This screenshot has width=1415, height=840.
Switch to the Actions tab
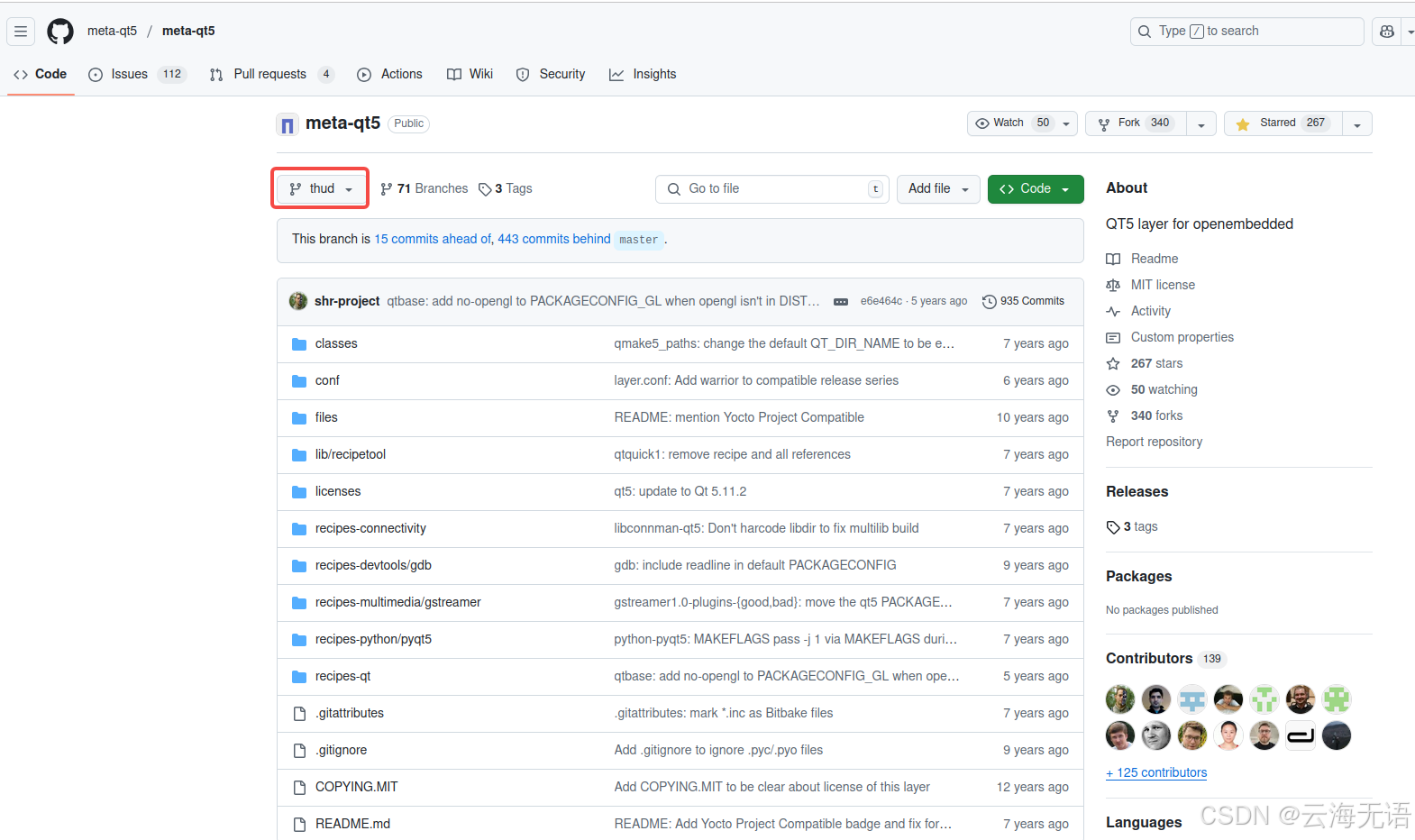point(389,74)
